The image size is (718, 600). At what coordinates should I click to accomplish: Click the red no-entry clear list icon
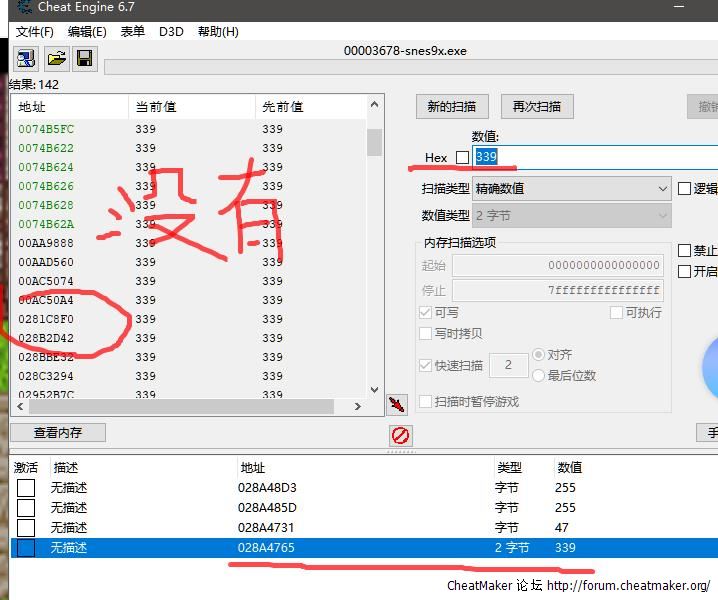tap(400, 436)
